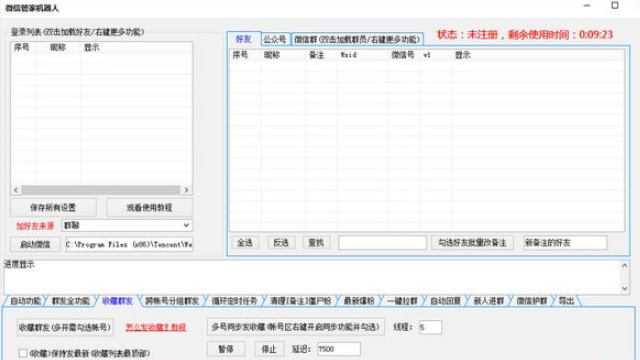Image resolution: width=640 pixels, height=360 pixels.
Task: Click the 观看使用教程 button
Action: pos(149,208)
